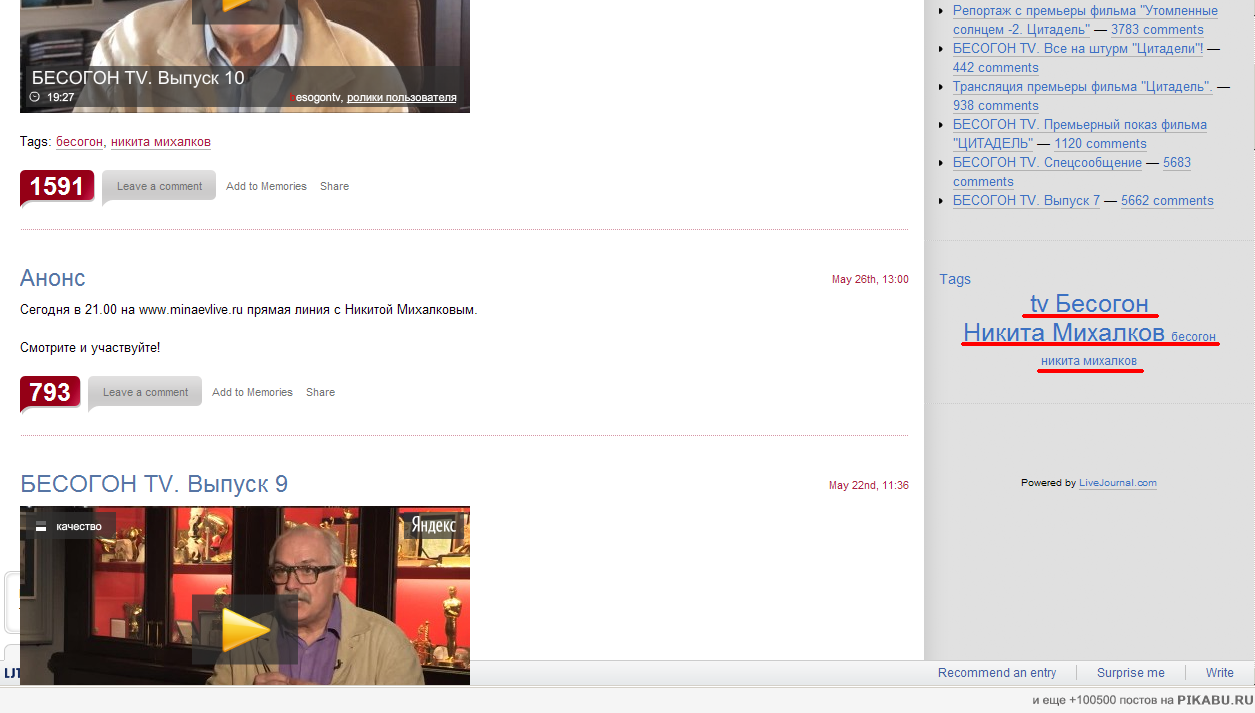Click Surprise me in the bottom bar
This screenshot has height=713, width=1255.
(x=1131, y=673)
